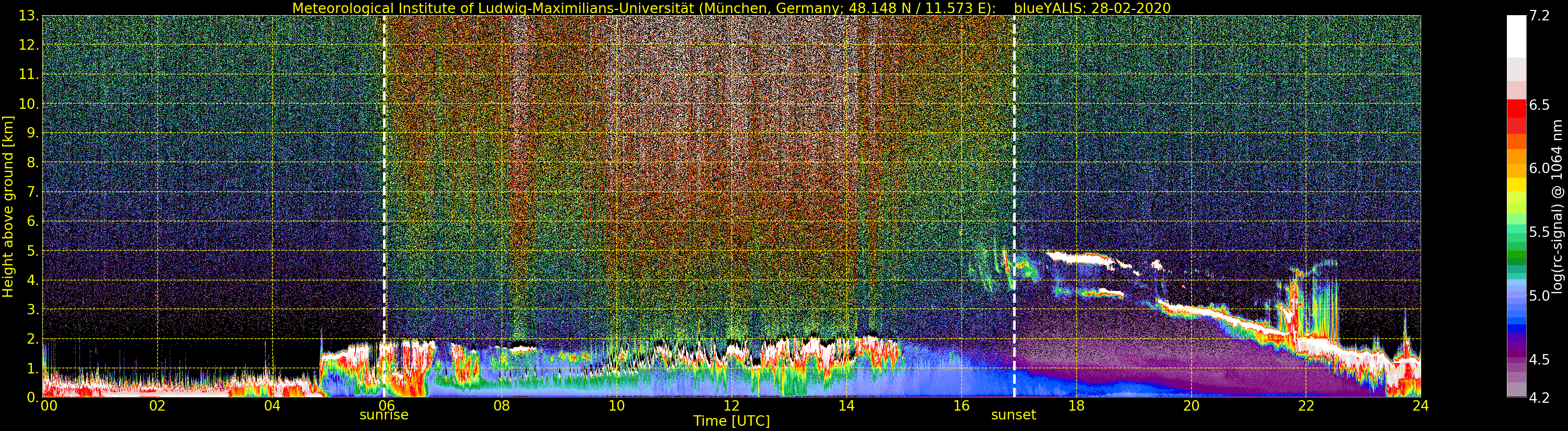Select the 'Height above ground [km]' axis label
Screen dimensions: 1568x431
pyautogui.click(x=8, y=207)
